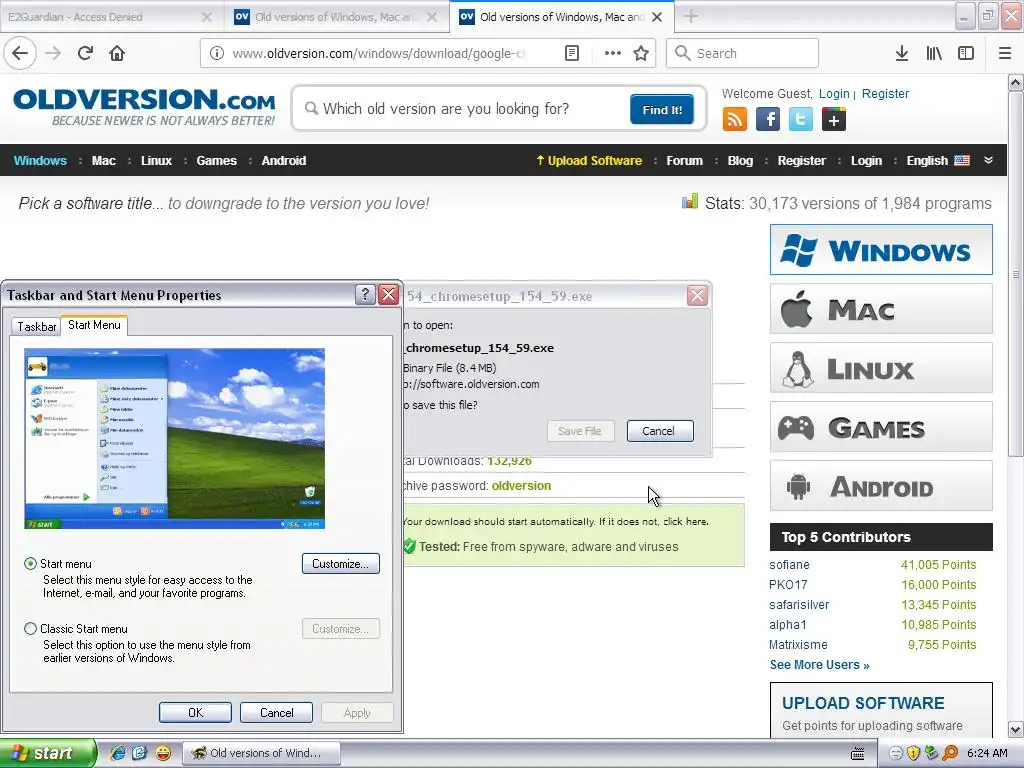Toggle reader view icon in address bar
Image resolution: width=1024 pixels, height=768 pixels.
[571, 54]
